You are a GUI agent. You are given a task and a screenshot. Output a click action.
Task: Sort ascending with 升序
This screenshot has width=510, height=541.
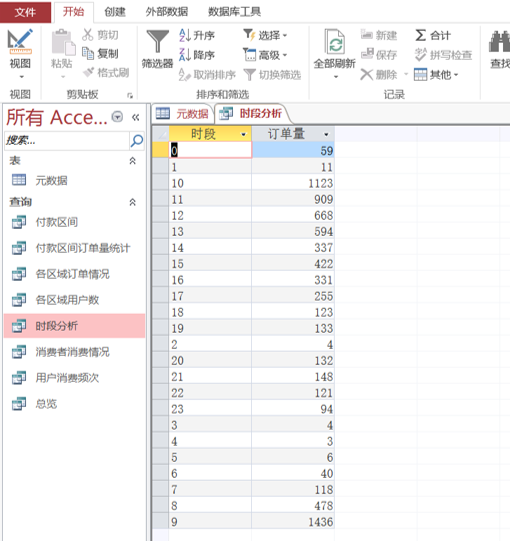(x=197, y=35)
